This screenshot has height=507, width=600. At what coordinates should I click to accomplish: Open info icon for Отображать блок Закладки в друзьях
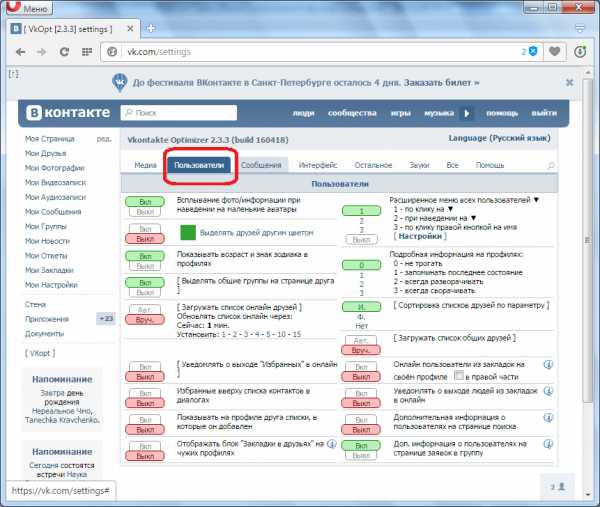tap(331, 444)
